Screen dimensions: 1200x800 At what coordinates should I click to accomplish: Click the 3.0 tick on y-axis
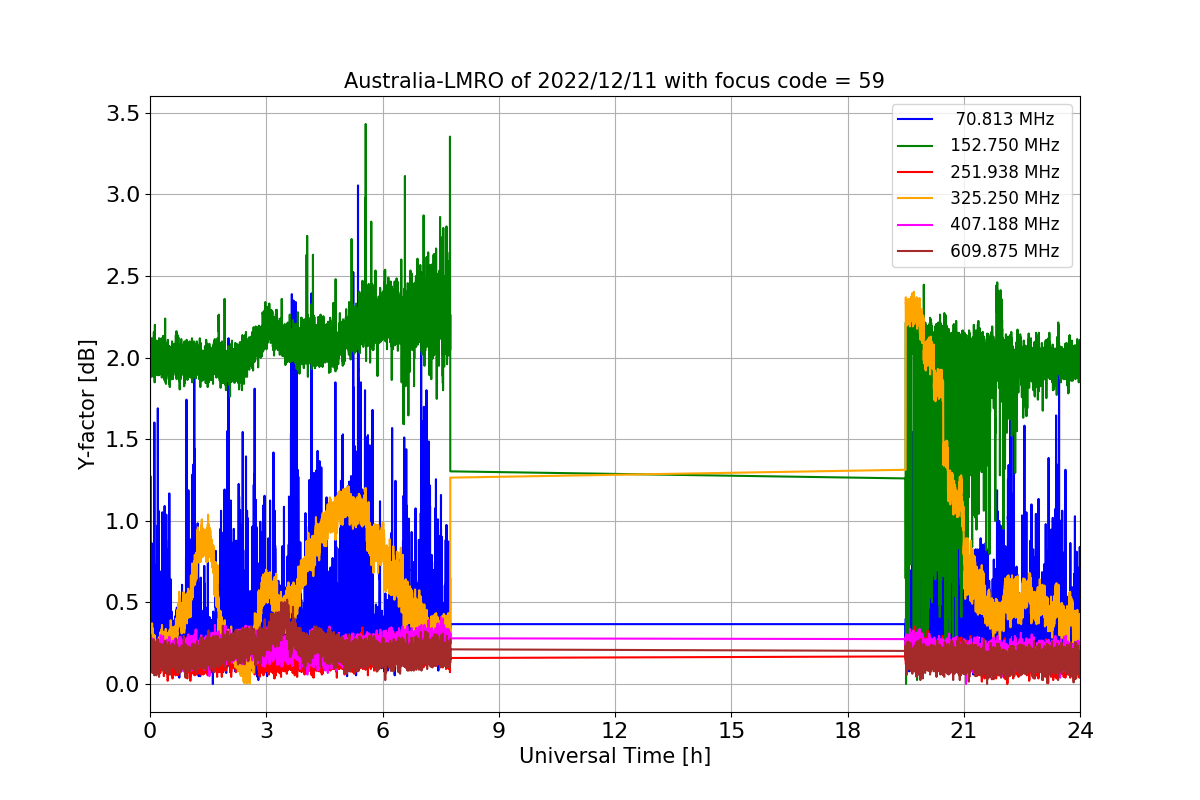pos(121,194)
